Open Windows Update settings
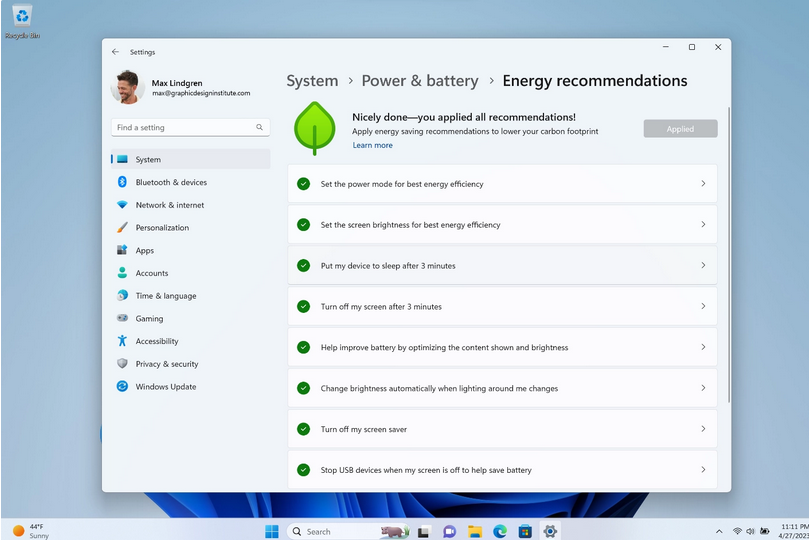 click(190, 386)
